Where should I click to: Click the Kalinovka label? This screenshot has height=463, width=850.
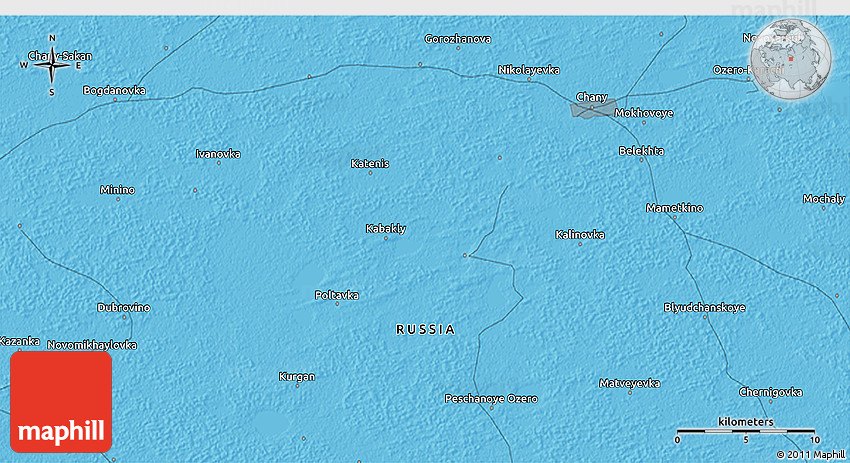pos(579,235)
